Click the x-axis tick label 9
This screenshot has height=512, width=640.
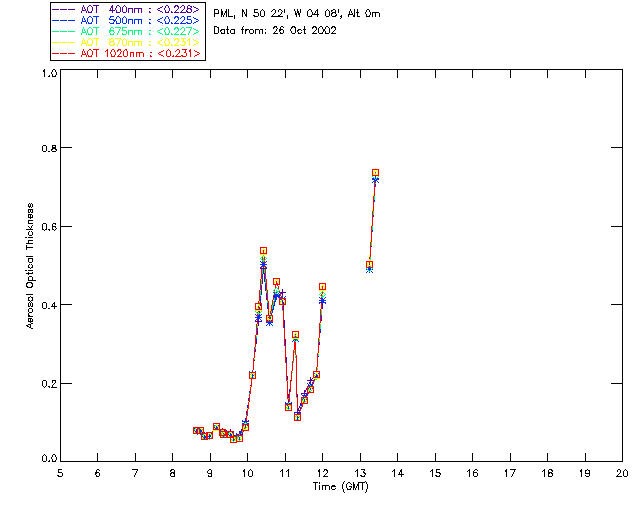pyautogui.click(x=210, y=473)
